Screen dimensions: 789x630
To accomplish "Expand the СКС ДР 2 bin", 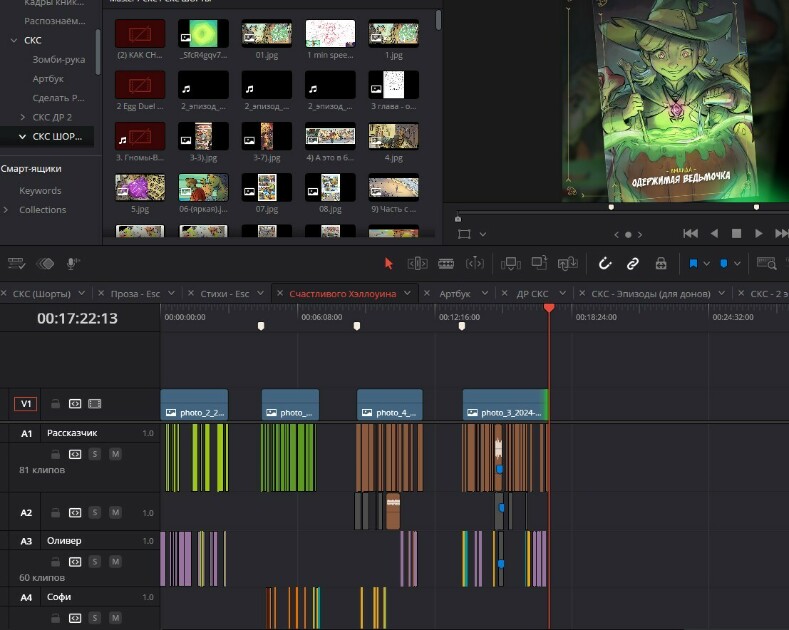I will coord(23,117).
